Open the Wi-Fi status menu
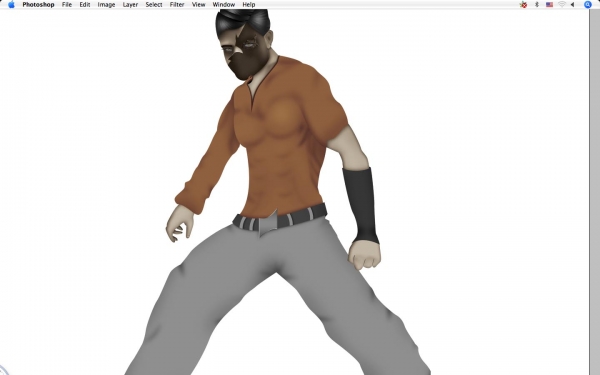This screenshot has height=375, width=600. pos(562,5)
